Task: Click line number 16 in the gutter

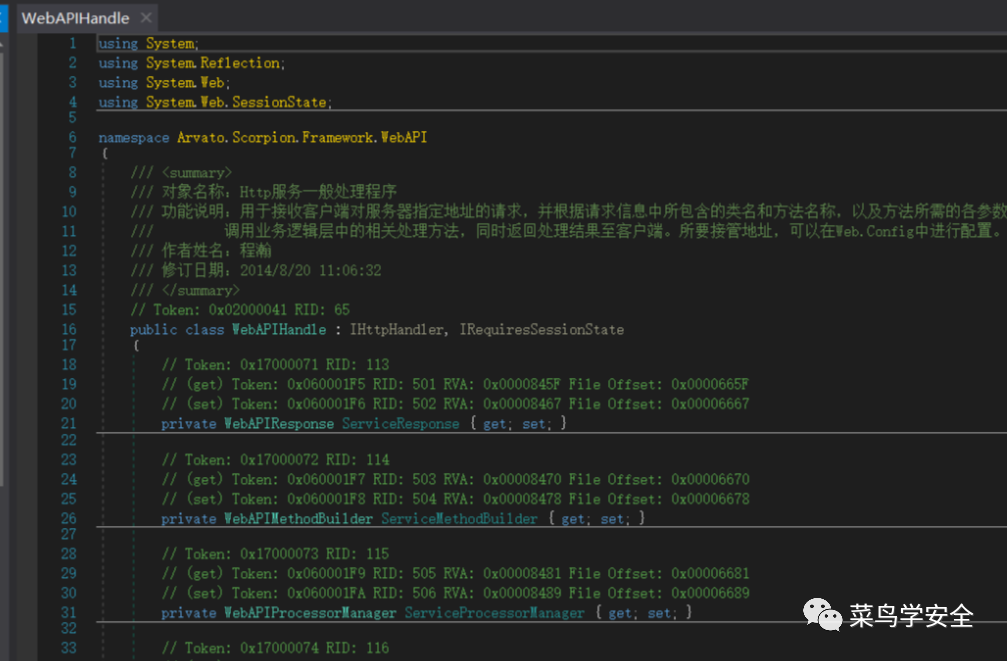Action: click(x=69, y=330)
